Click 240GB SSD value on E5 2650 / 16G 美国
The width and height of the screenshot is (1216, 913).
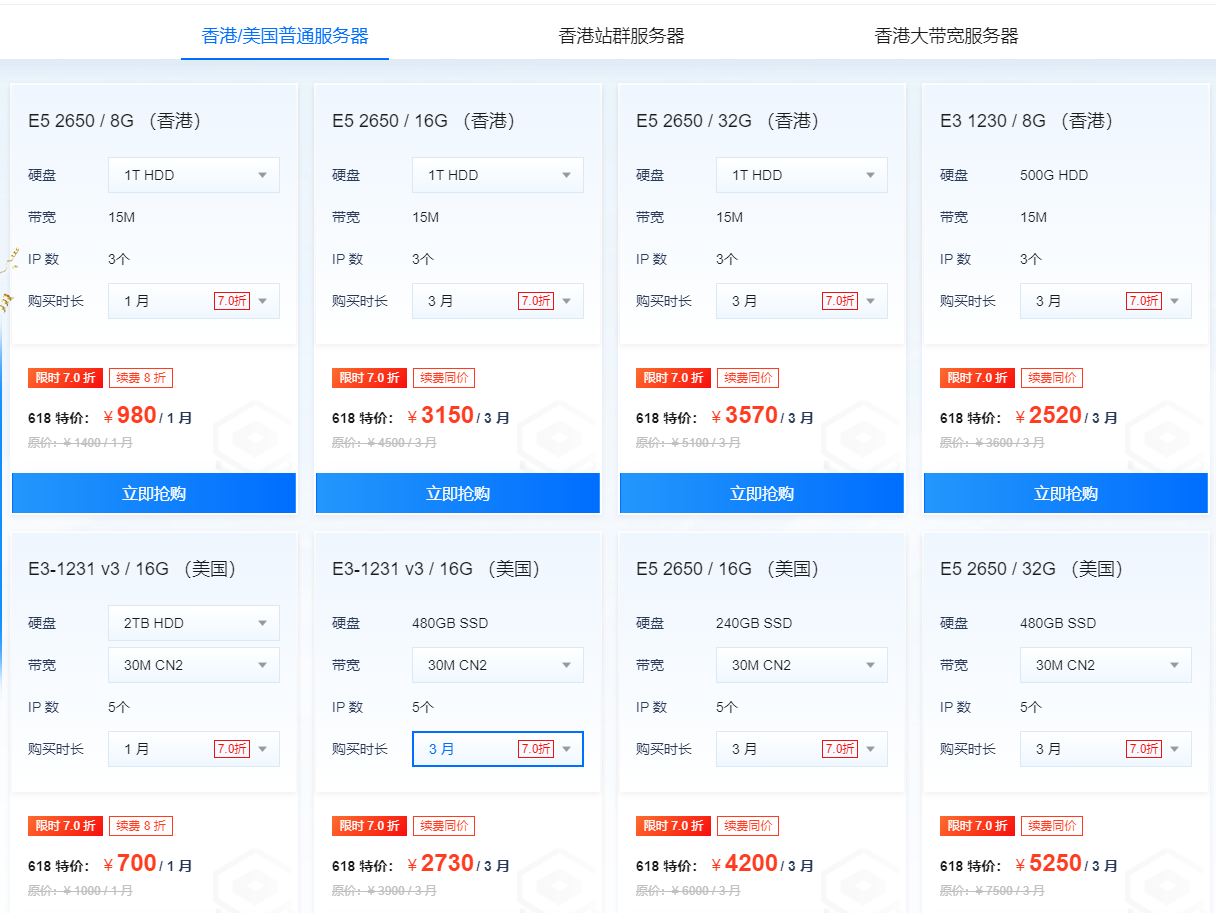click(x=754, y=623)
